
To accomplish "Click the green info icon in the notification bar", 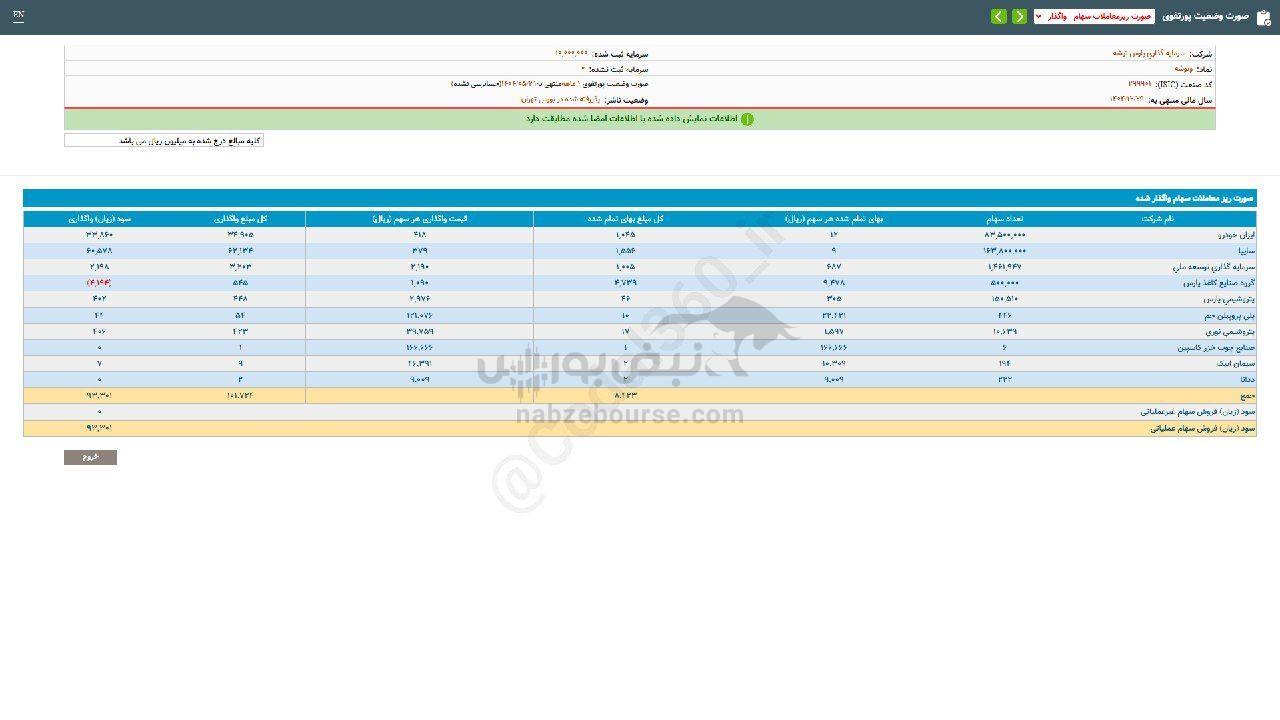I will click(747, 119).
